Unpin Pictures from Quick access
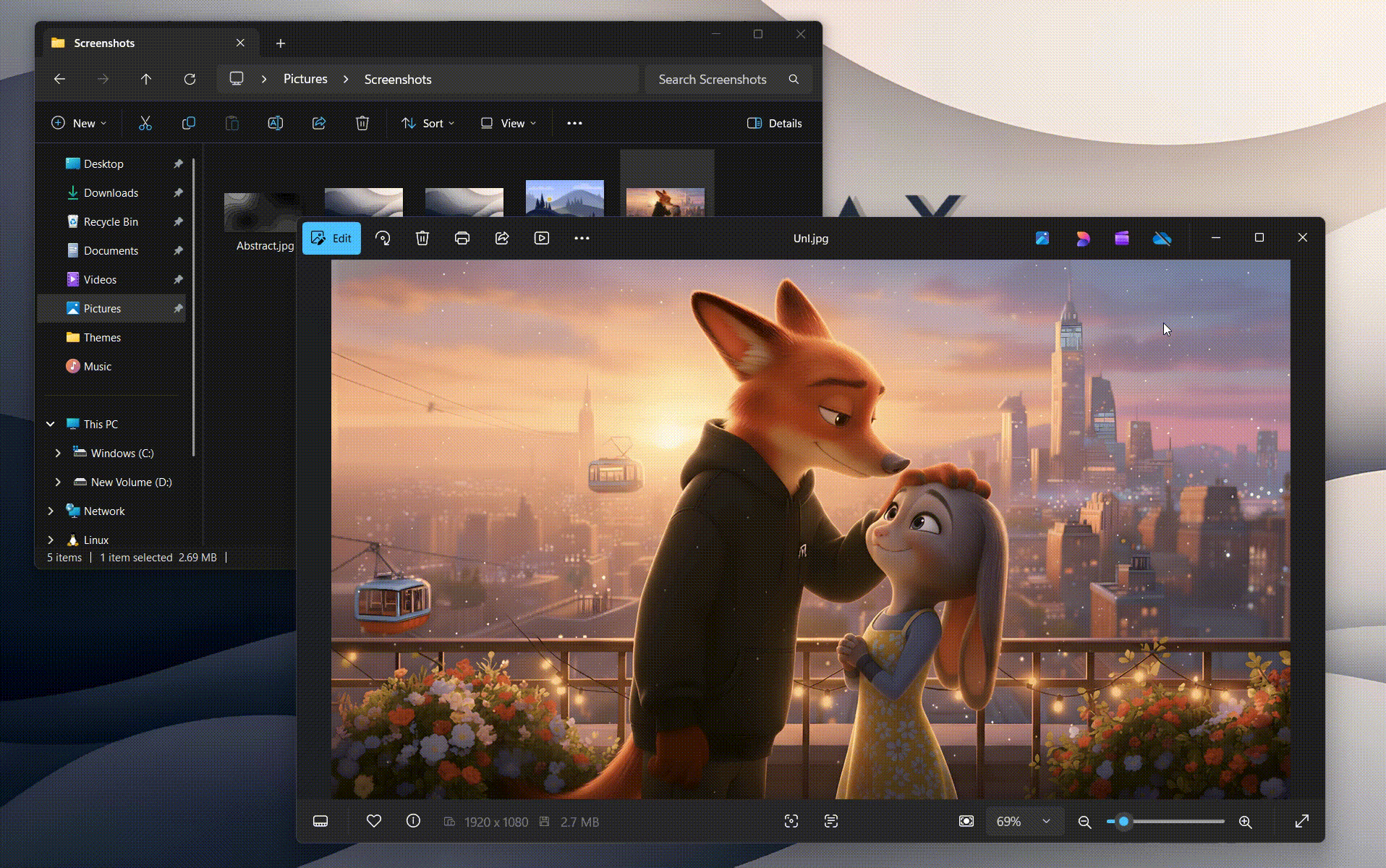 click(178, 308)
